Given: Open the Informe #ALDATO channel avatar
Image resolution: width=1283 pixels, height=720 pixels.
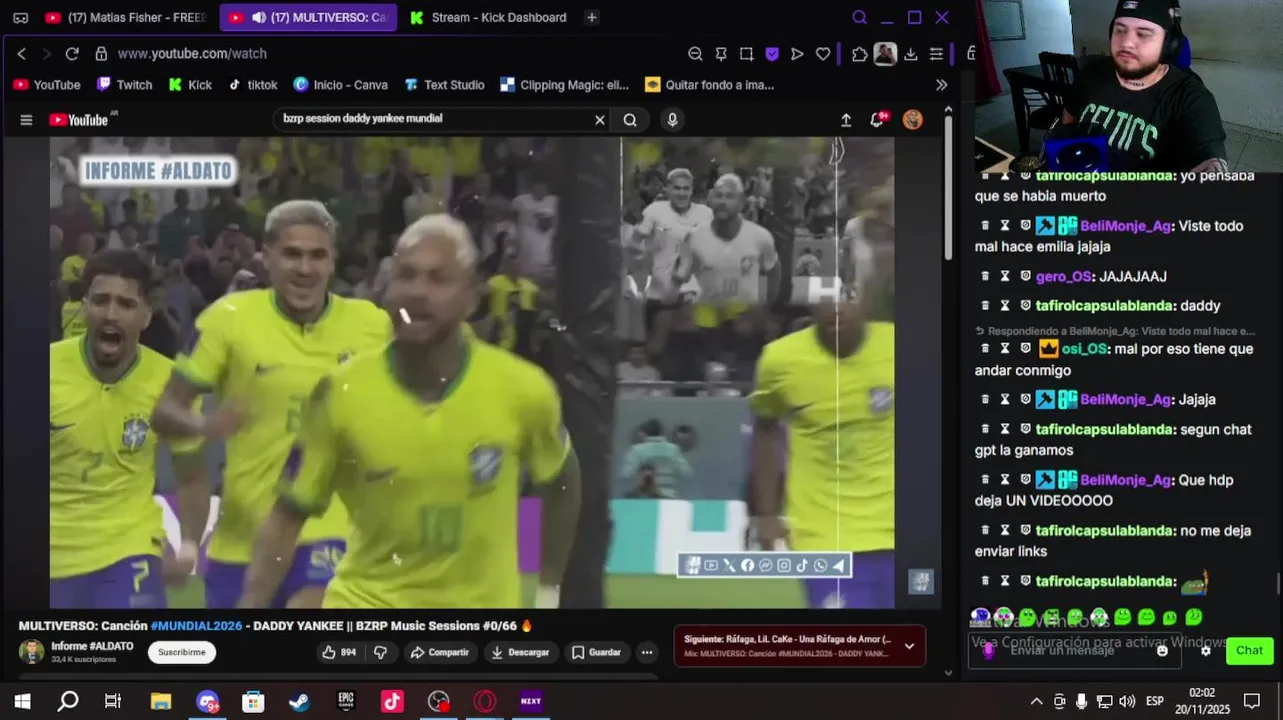Looking at the screenshot, I should [x=31, y=652].
